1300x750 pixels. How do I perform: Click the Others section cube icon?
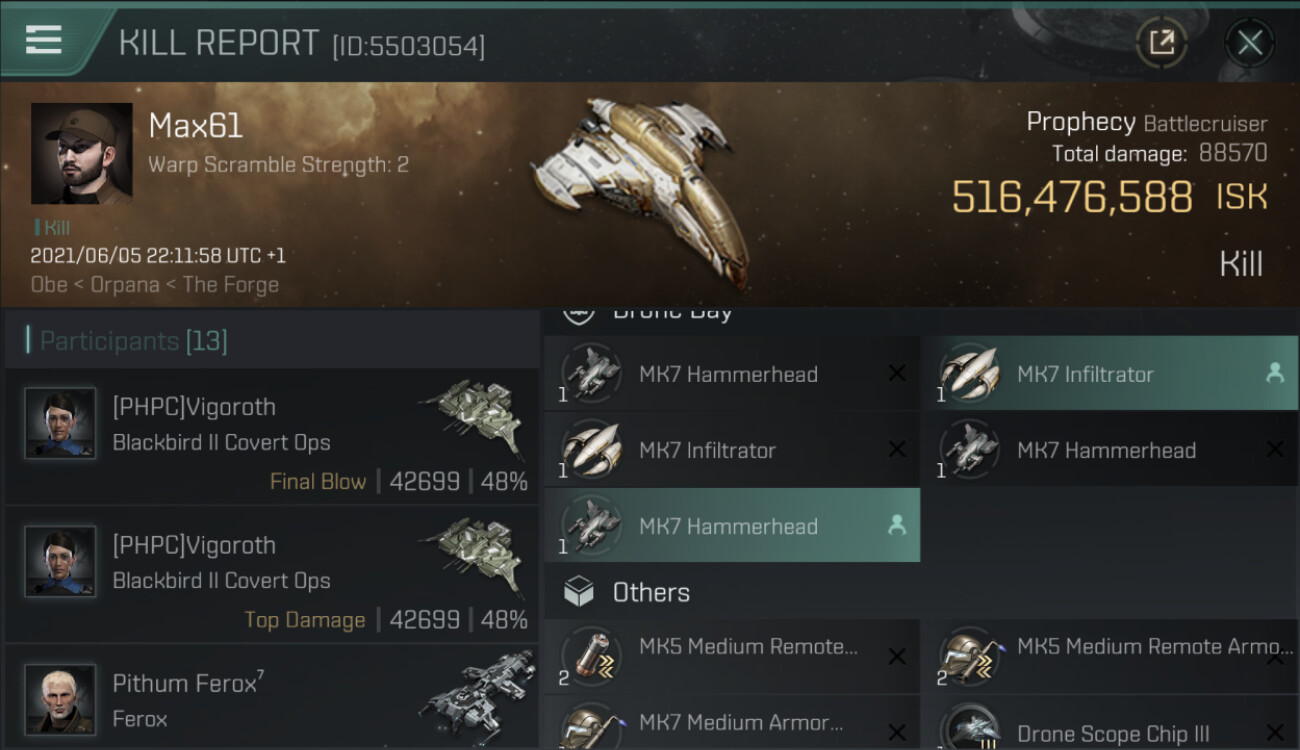click(579, 592)
